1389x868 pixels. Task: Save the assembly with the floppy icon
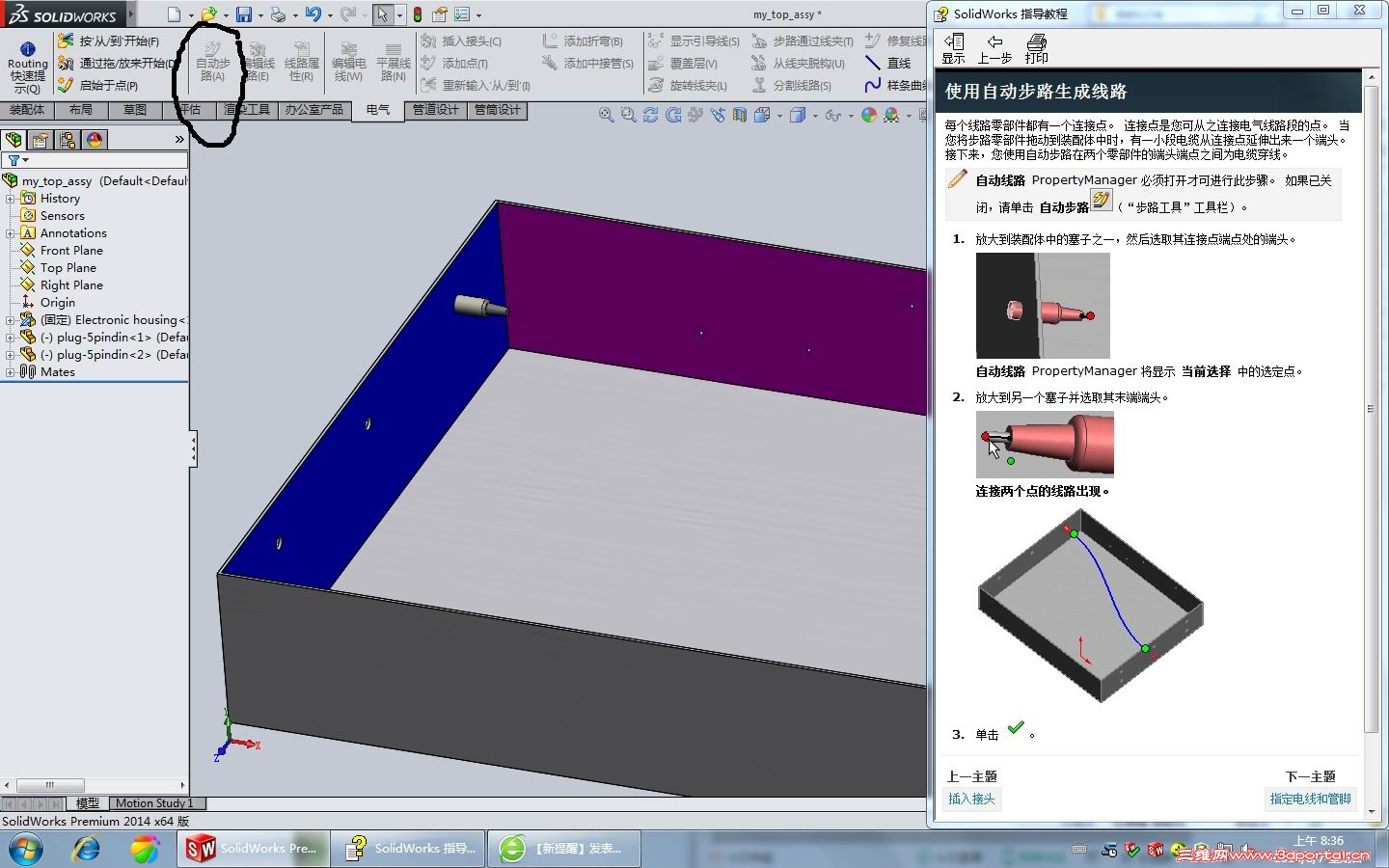click(244, 14)
